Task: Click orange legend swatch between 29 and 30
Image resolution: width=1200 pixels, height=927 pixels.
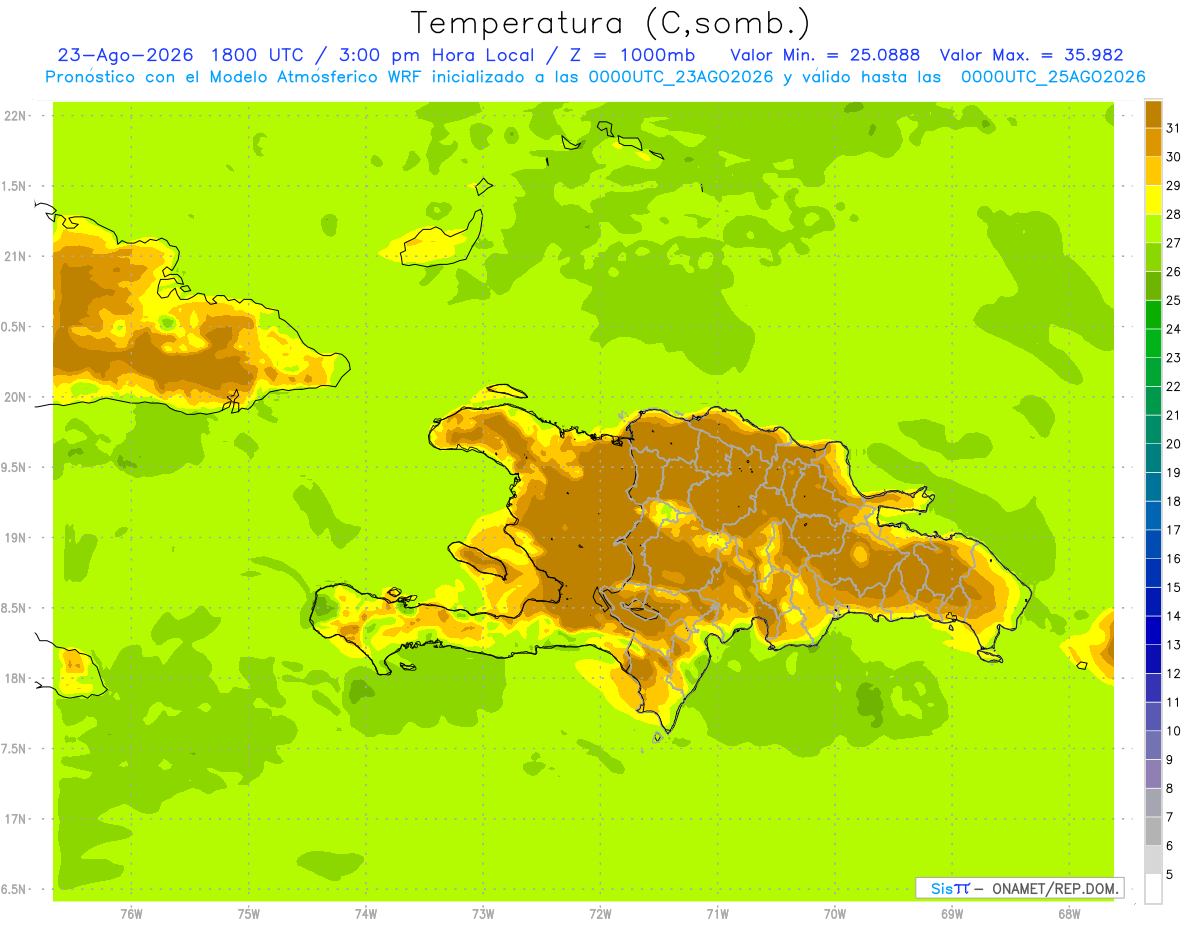Action: click(x=1153, y=170)
